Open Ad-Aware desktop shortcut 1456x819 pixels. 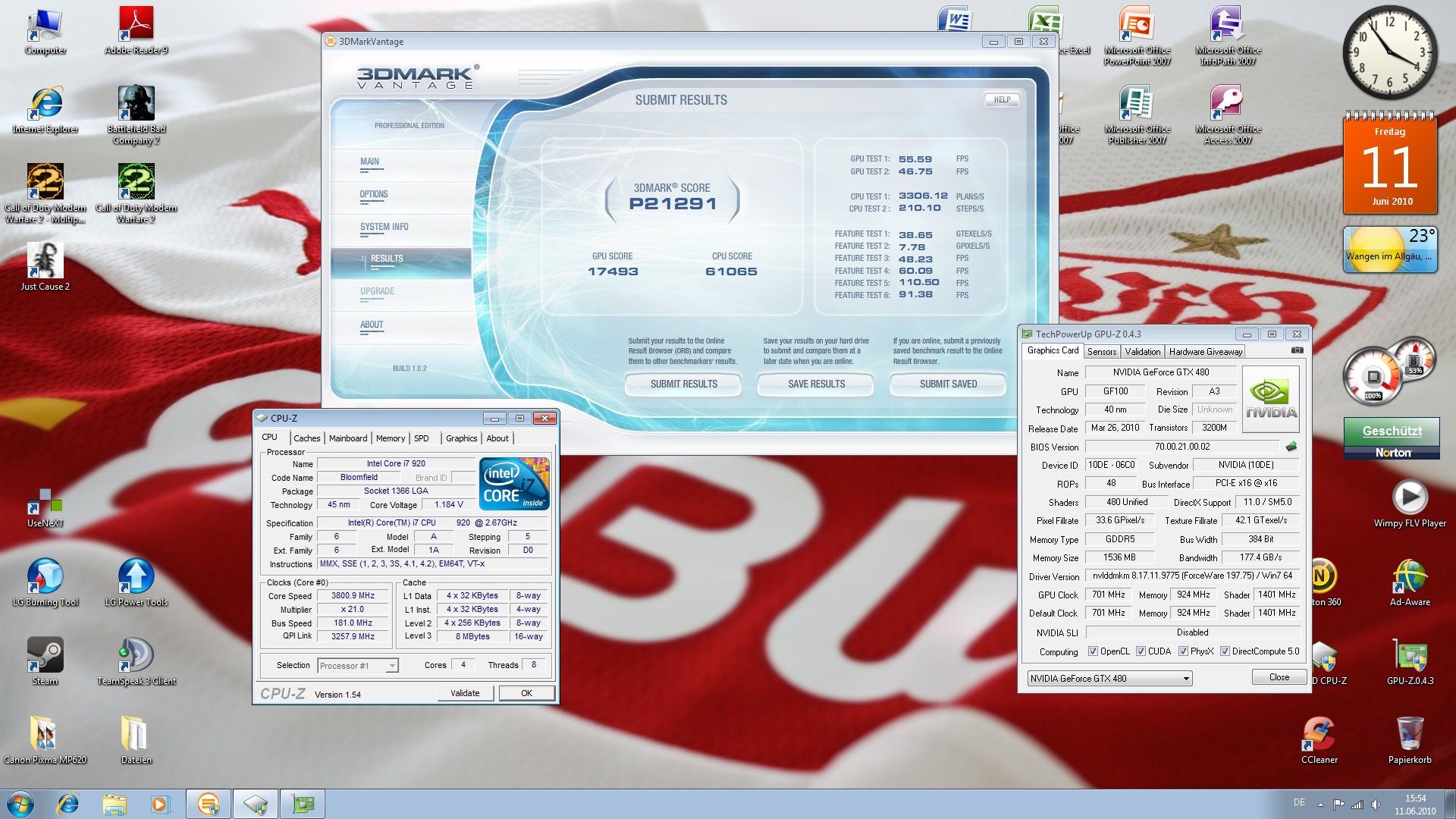pos(1410,583)
